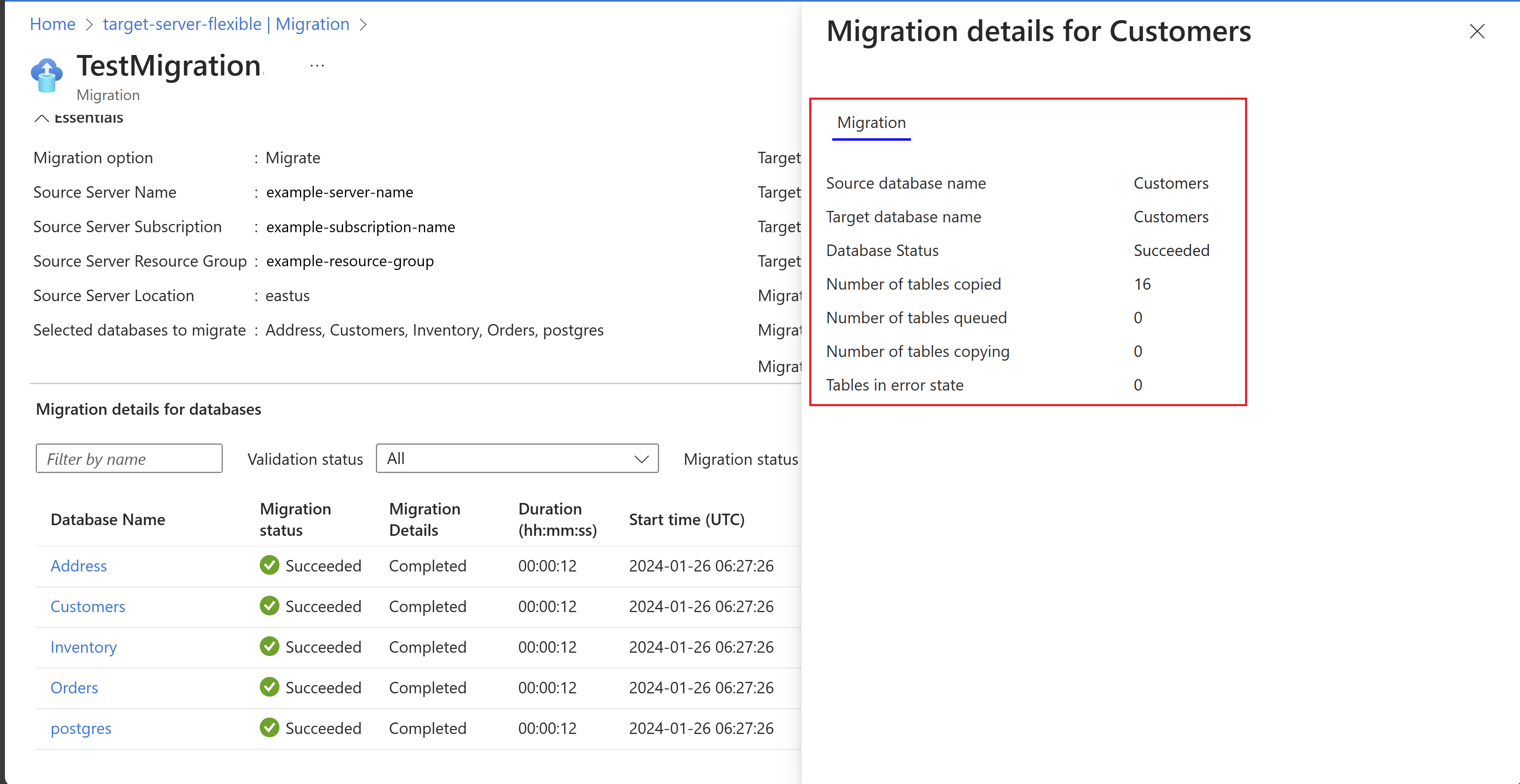Viewport: 1520px width, 784px height.
Task: Open target-server-flexible | Migration breadcrumb link
Action: pos(226,24)
